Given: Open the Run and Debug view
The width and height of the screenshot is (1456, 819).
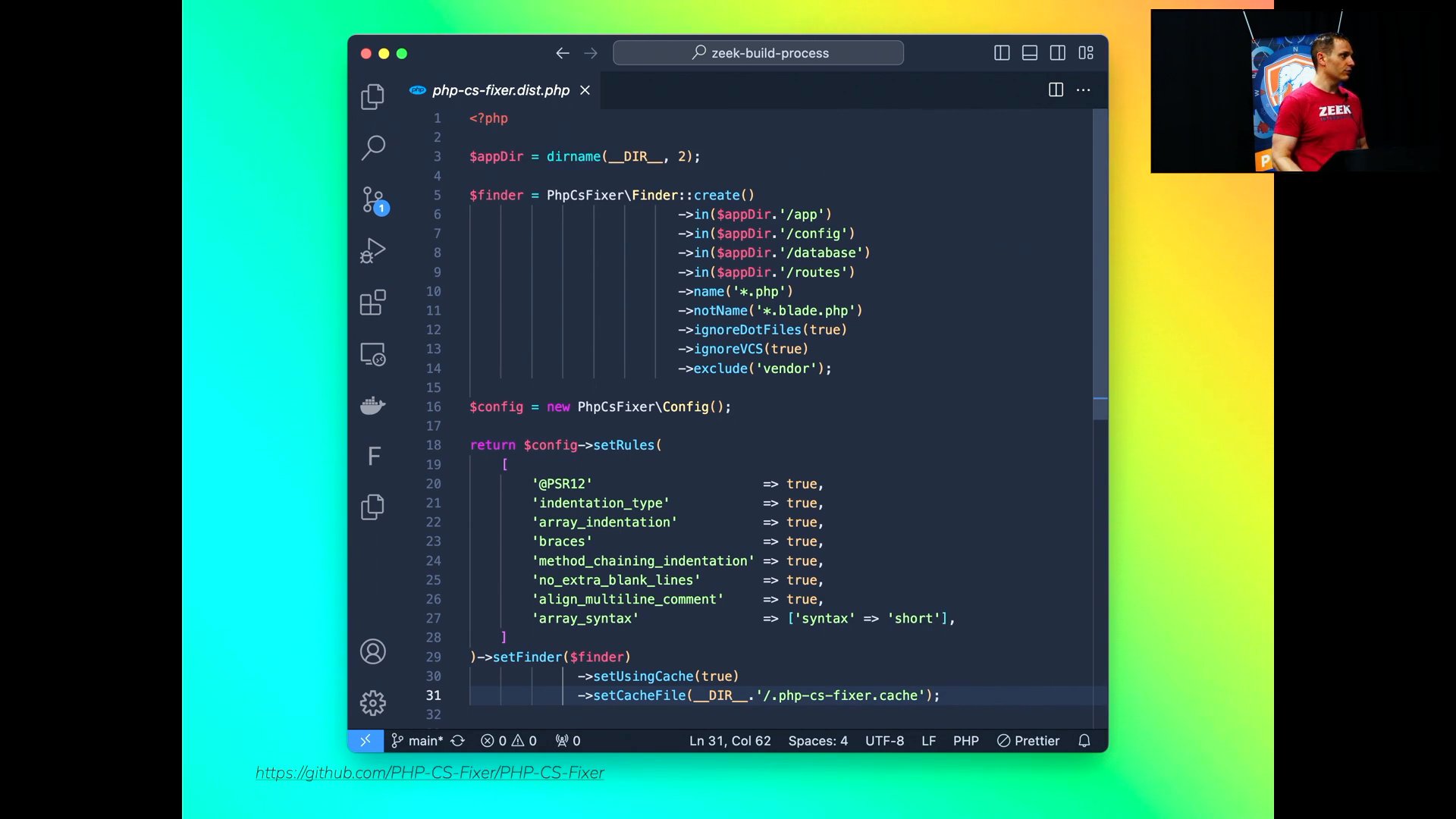Looking at the screenshot, I should 372,251.
